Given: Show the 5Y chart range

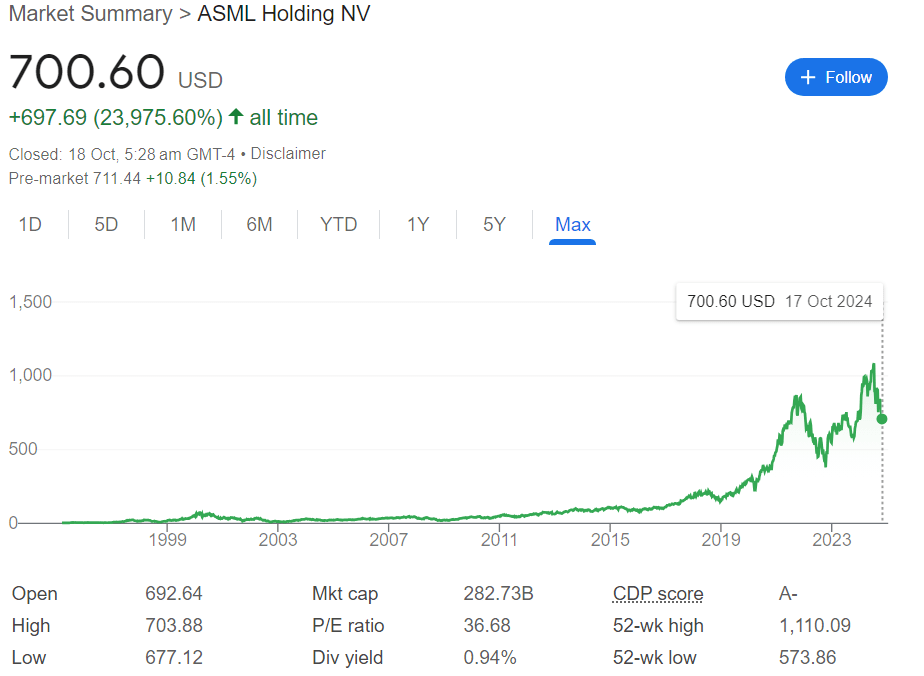Looking at the screenshot, I should click(494, 224).
